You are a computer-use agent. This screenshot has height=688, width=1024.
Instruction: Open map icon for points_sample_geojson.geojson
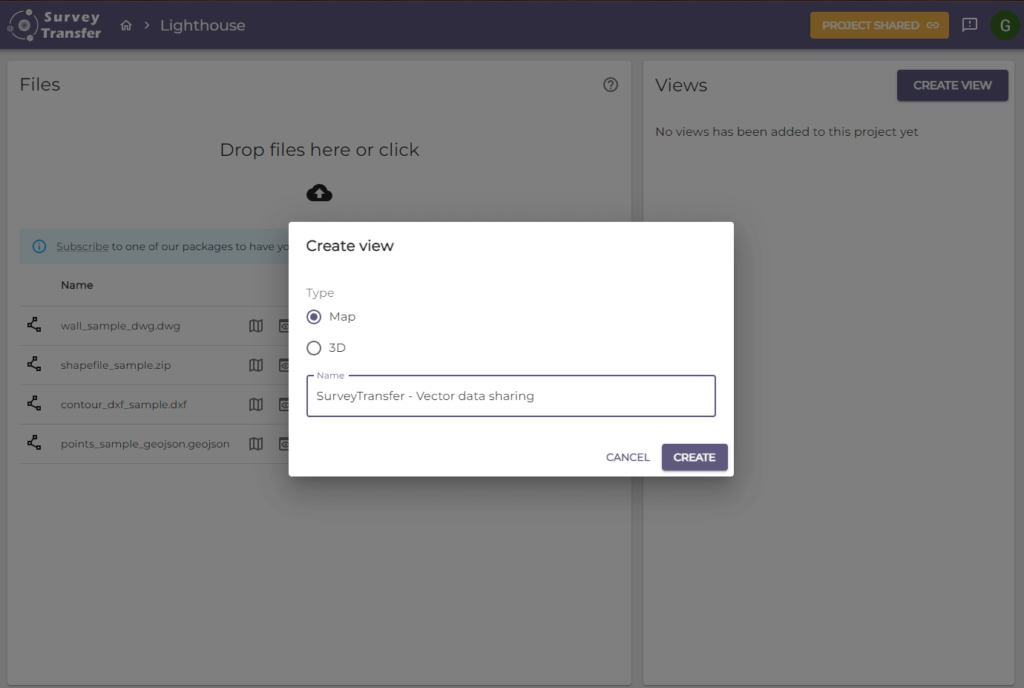tap(256, 444)
